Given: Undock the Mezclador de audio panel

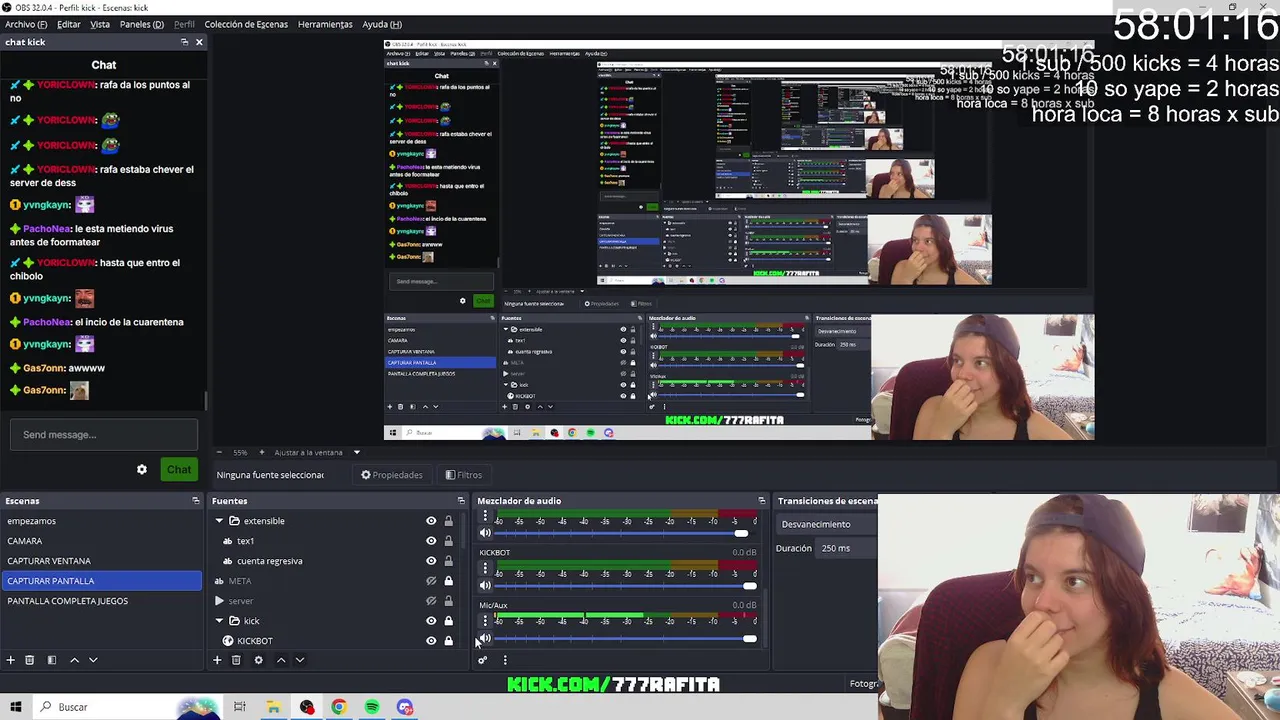Looking at the screenshot, I should [x=762, y=501].
